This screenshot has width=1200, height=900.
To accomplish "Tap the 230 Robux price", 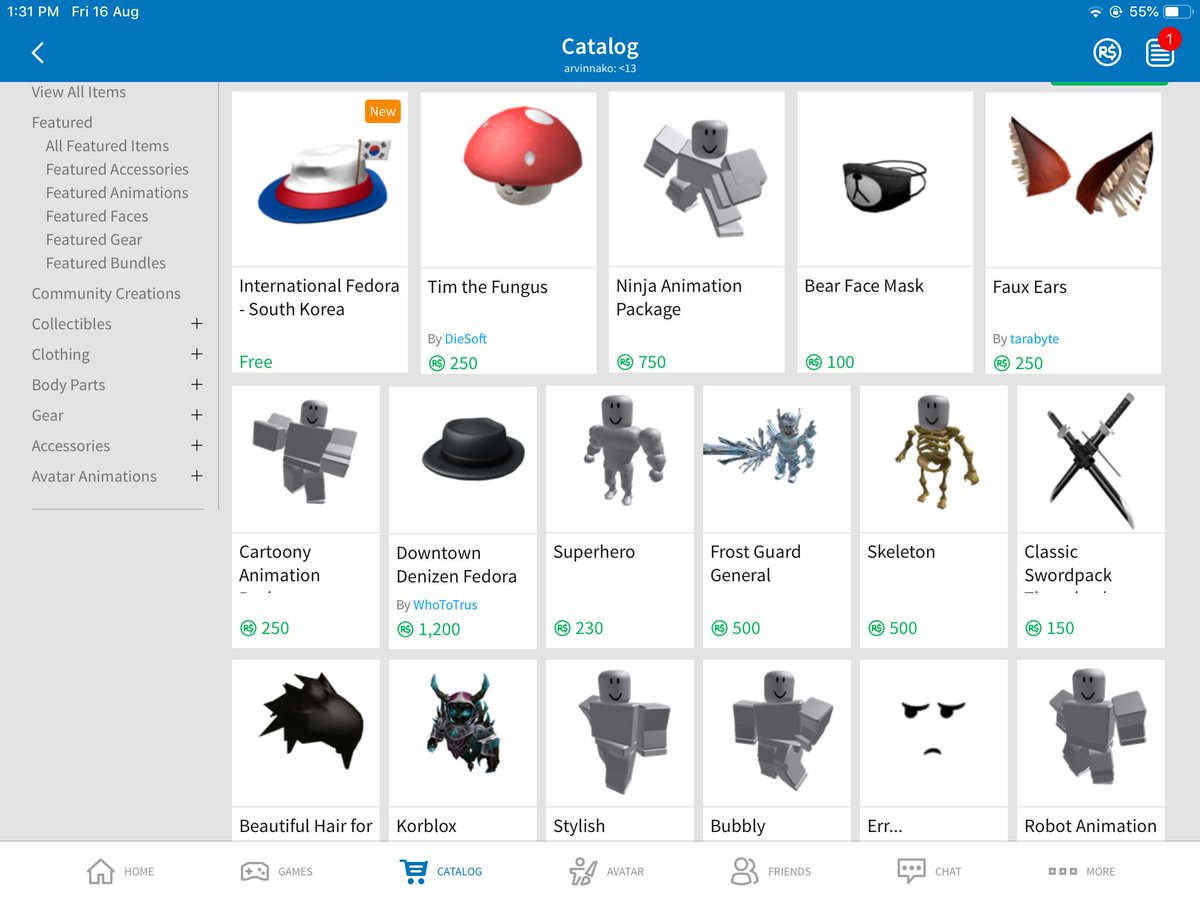I will [x=579, y=628].
